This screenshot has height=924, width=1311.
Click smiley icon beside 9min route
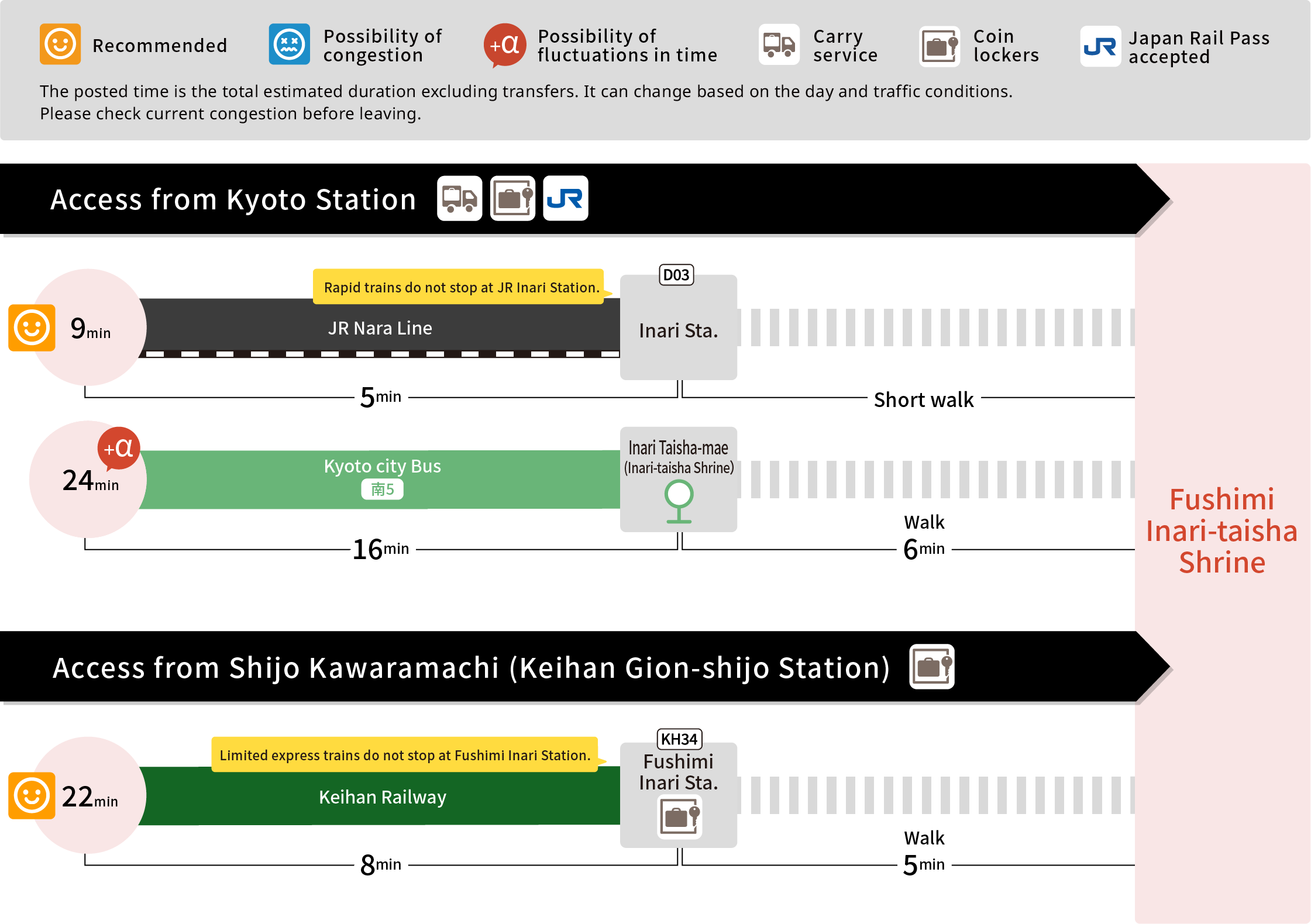(x=32, y=327)
